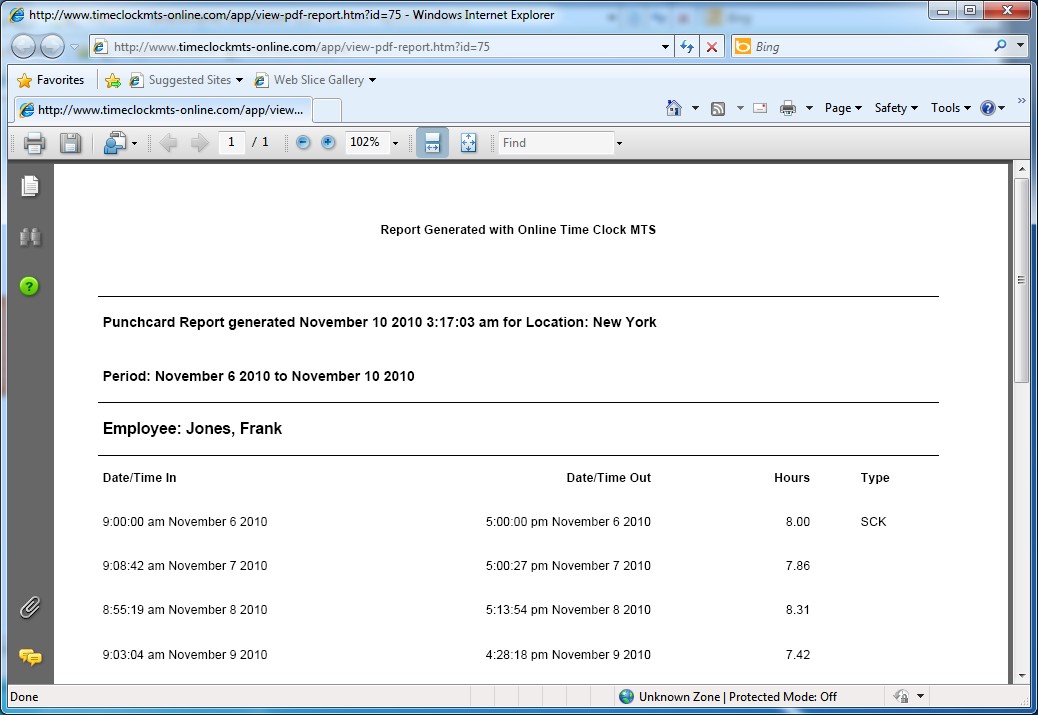Click the scrollbar up arrow
1038x715 pixels.
tap(1021, 169)
